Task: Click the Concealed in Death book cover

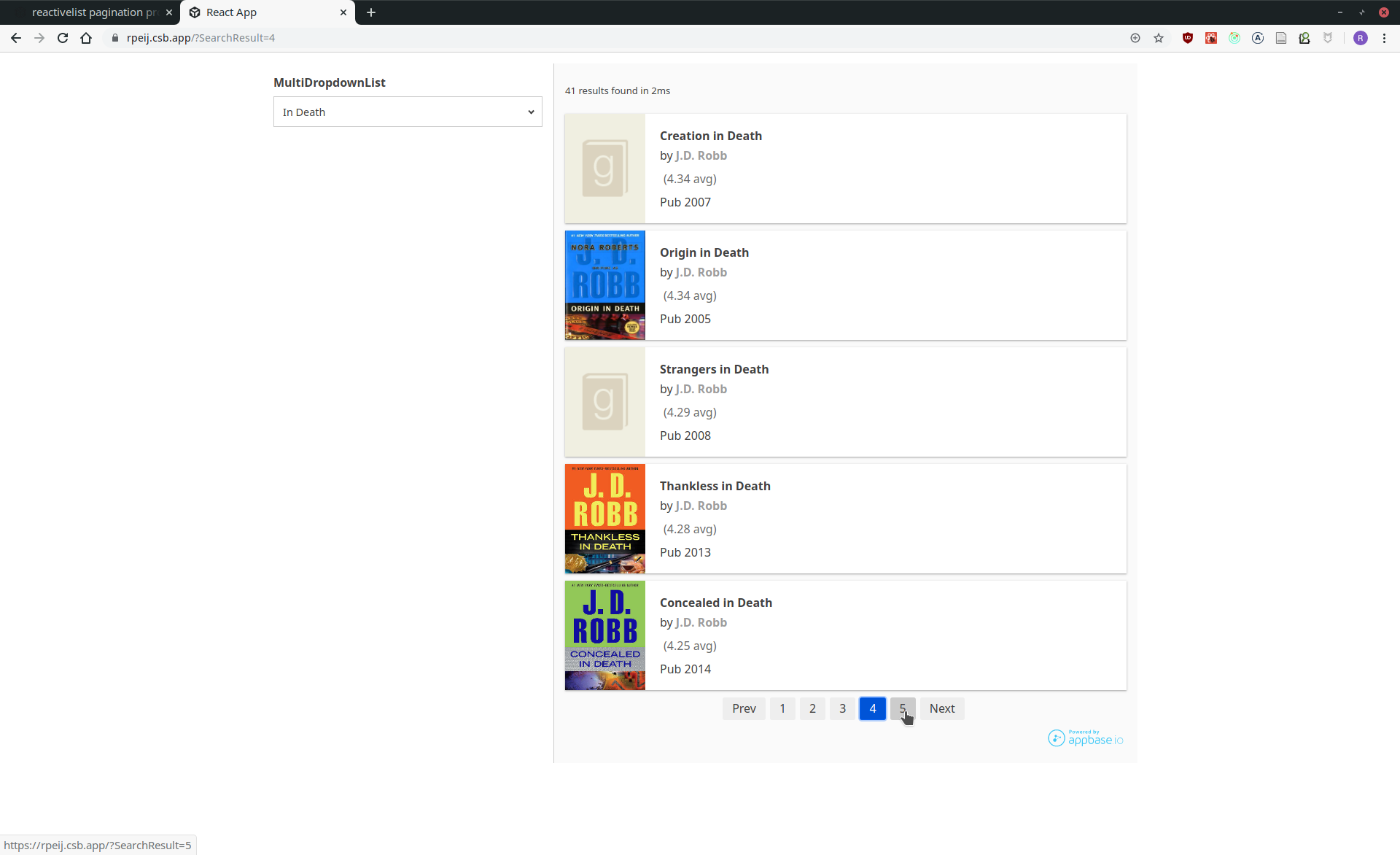Action: 605,635
